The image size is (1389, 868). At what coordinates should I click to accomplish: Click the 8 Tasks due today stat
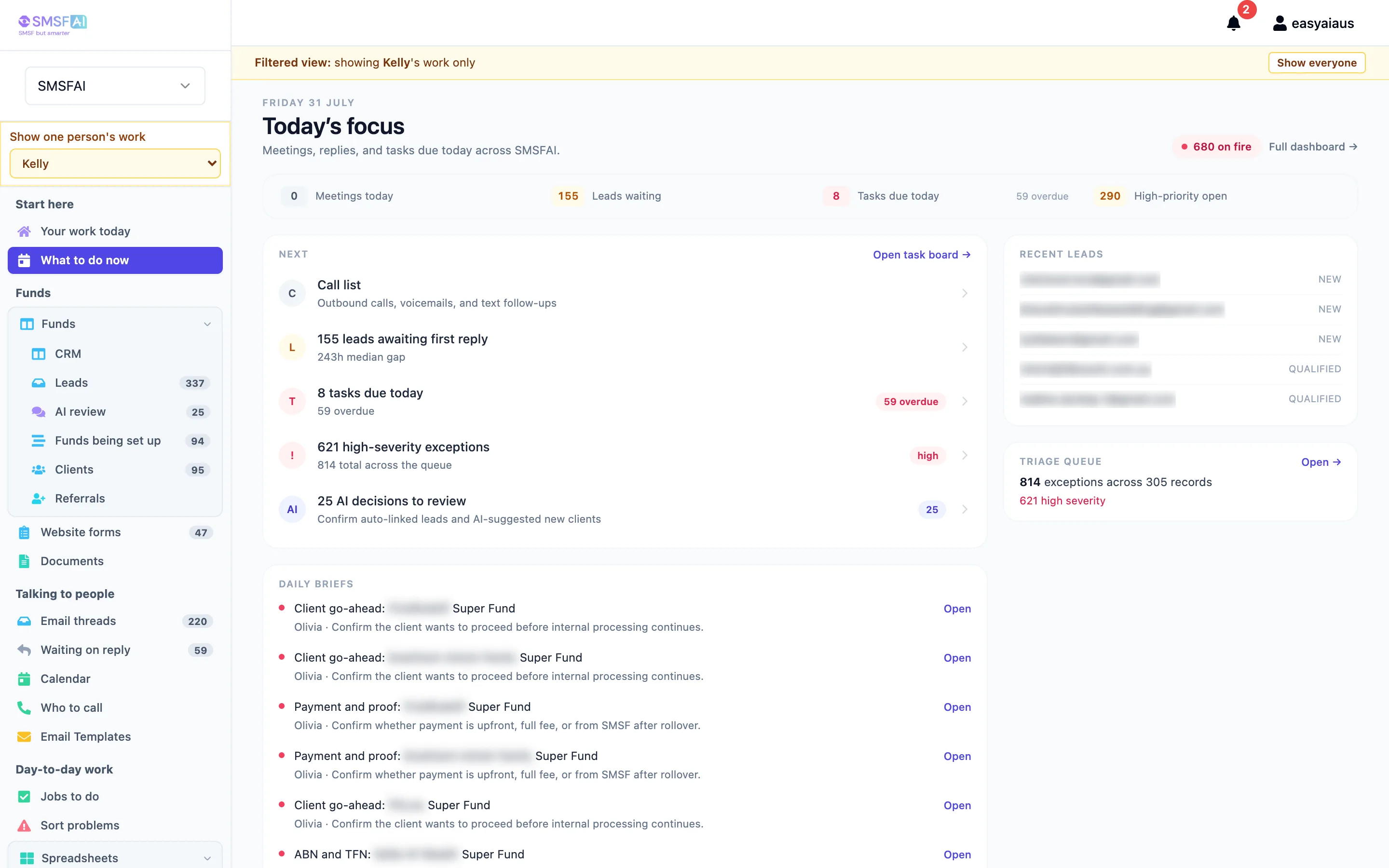(882, 196)
